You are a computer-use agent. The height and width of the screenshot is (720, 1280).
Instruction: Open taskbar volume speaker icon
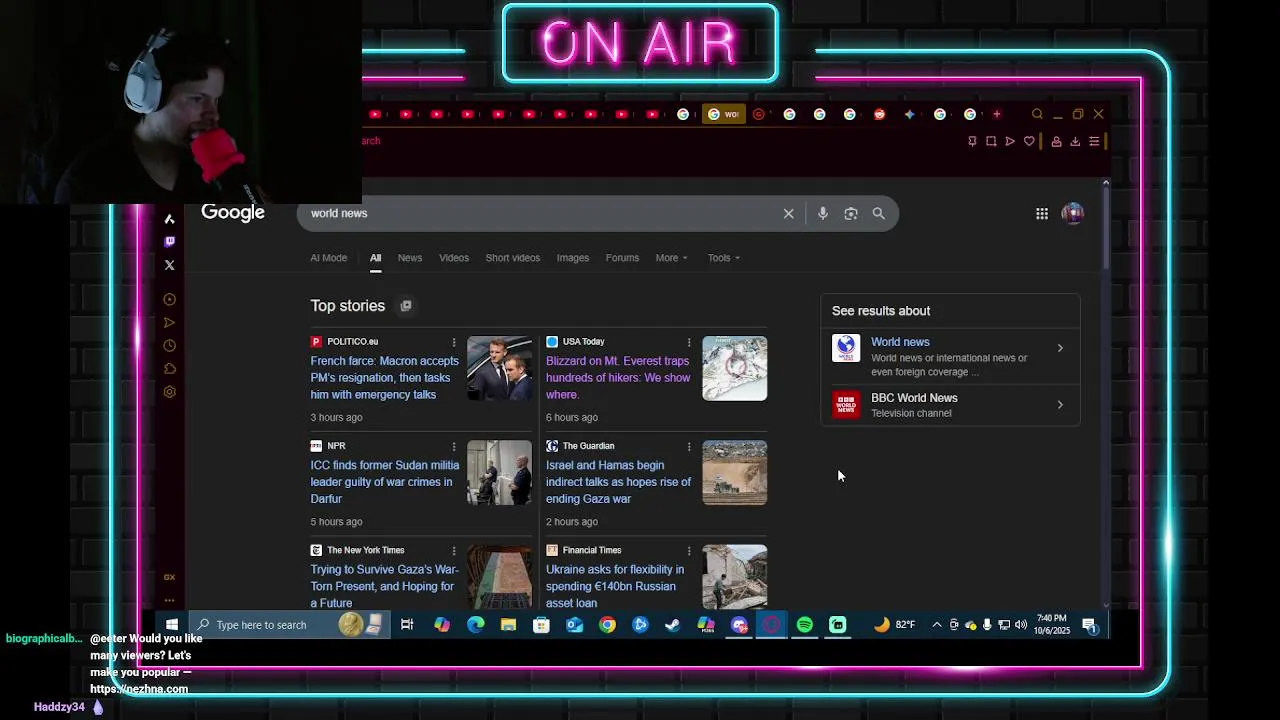[x=1020, y=625]
